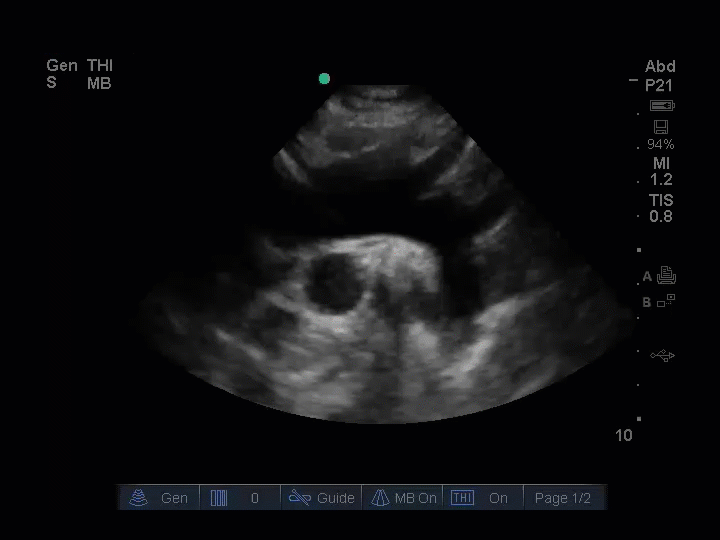Click the green orientation marker dot

(x=324, y=78)
